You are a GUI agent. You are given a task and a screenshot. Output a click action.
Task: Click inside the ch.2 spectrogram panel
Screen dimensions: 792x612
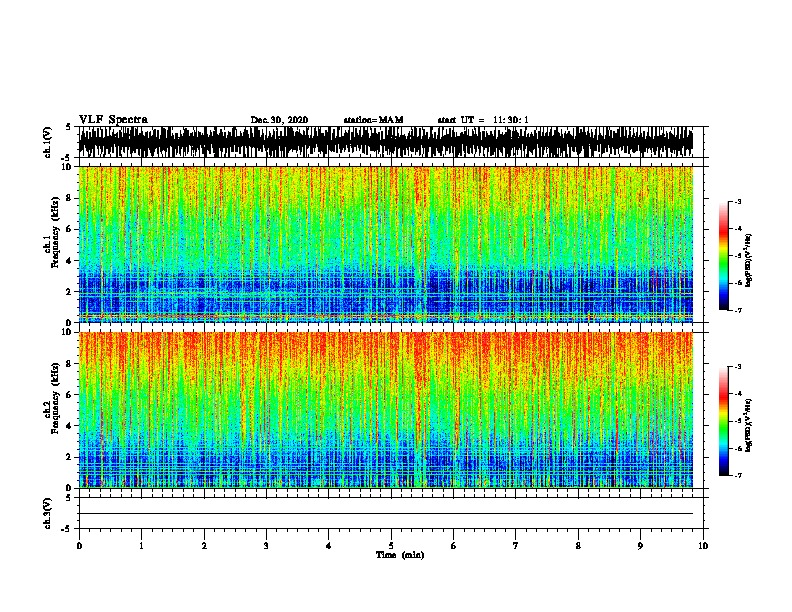386,410
